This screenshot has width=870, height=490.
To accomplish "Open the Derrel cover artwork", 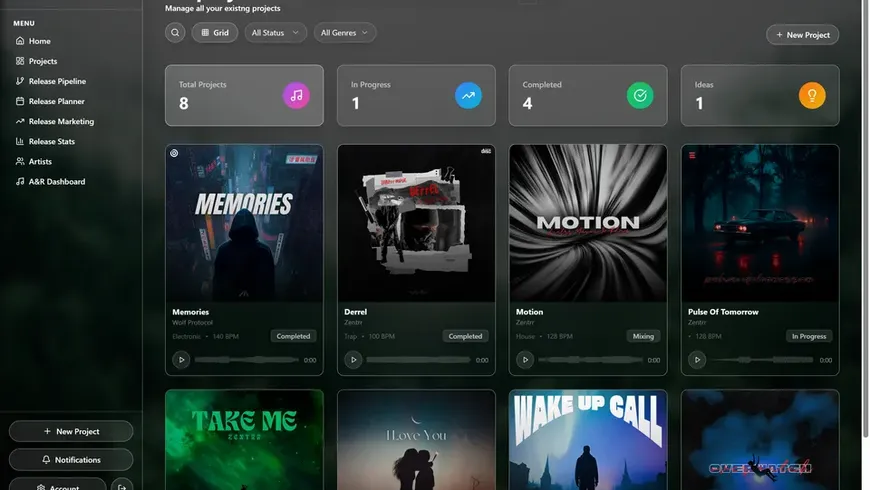I will pos(416,223).
